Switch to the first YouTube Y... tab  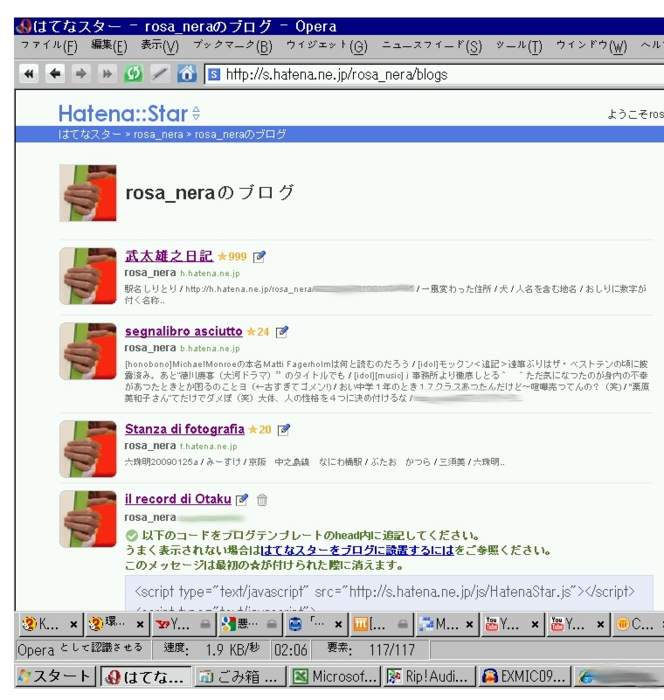[505, 624]
